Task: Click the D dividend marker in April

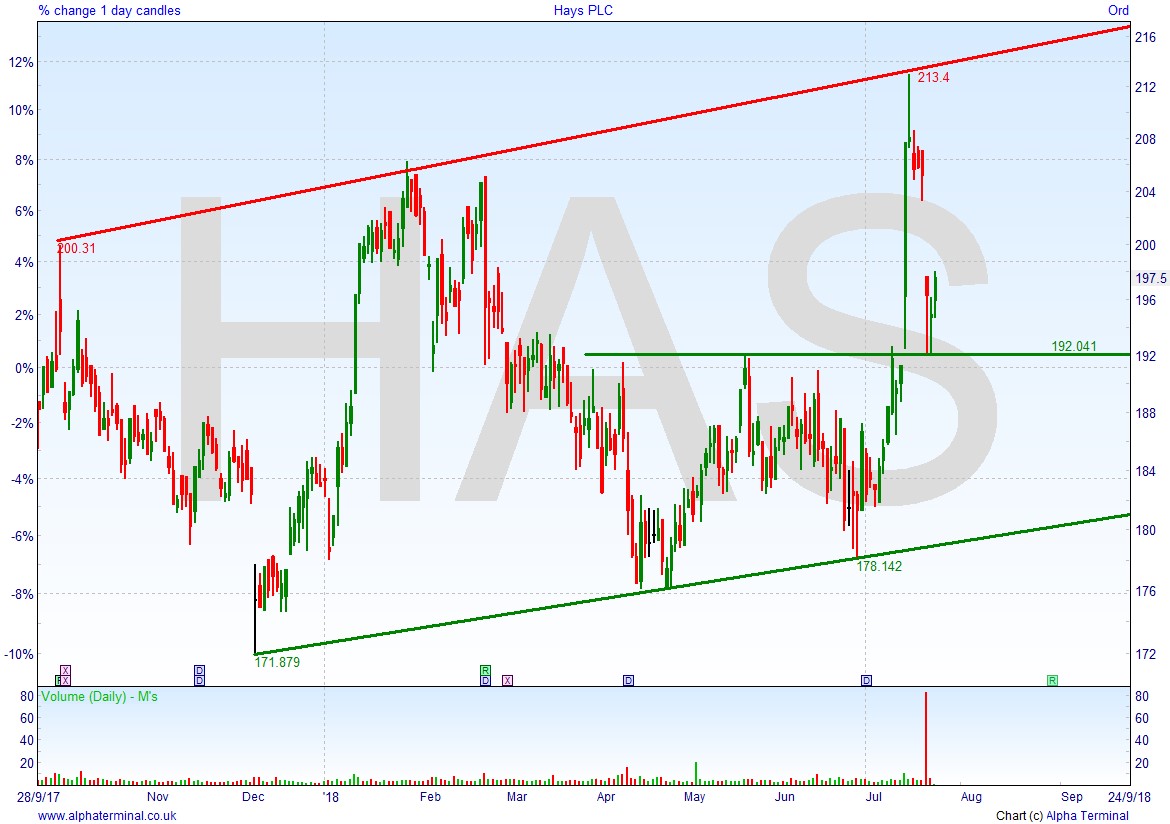Action: [628, 681]
